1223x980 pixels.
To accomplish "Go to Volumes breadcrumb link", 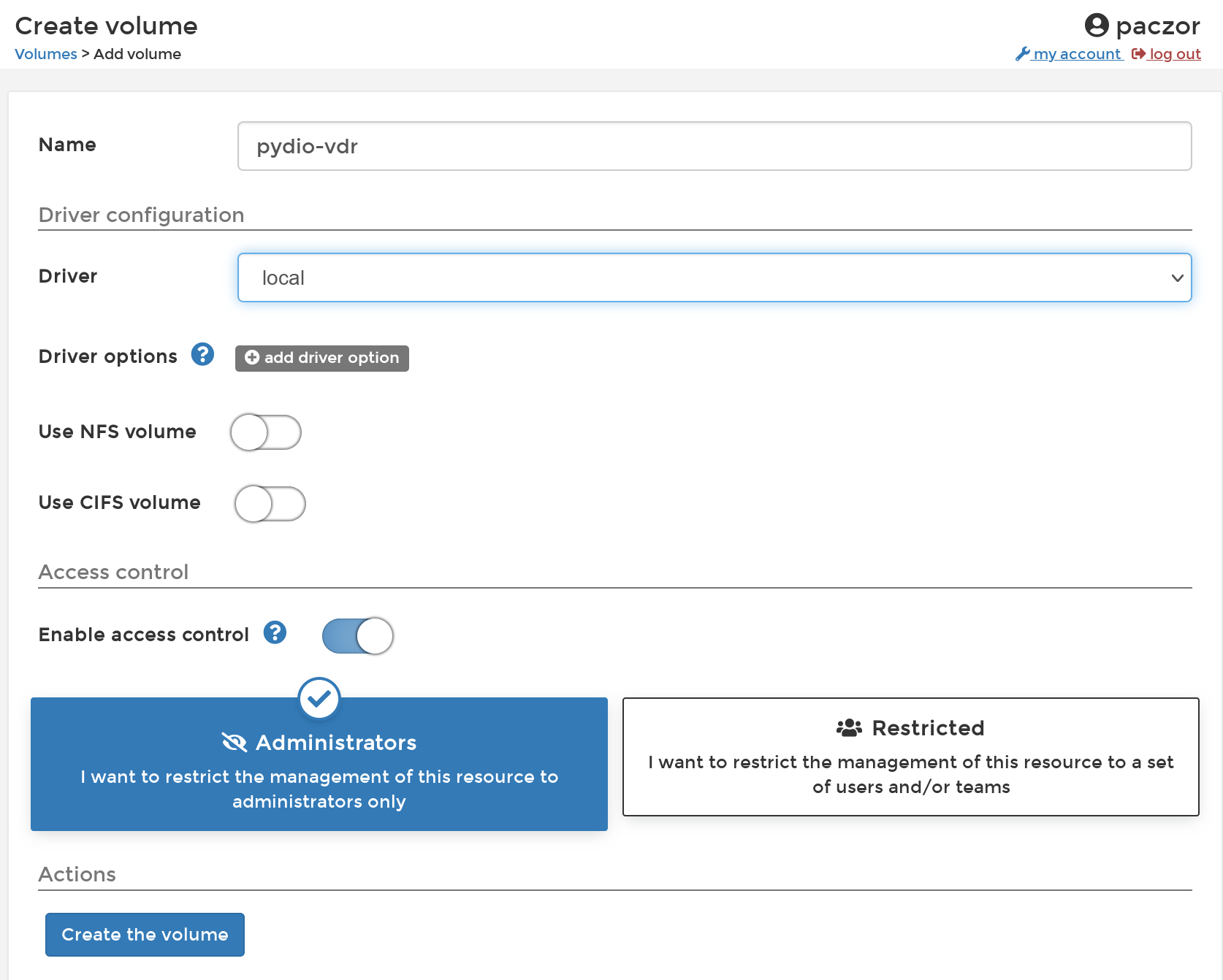I will [45, 54].
